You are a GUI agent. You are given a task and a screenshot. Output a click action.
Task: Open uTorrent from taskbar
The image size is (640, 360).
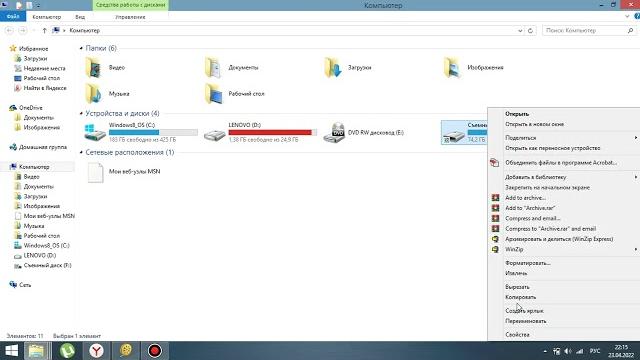coord(67,351)
